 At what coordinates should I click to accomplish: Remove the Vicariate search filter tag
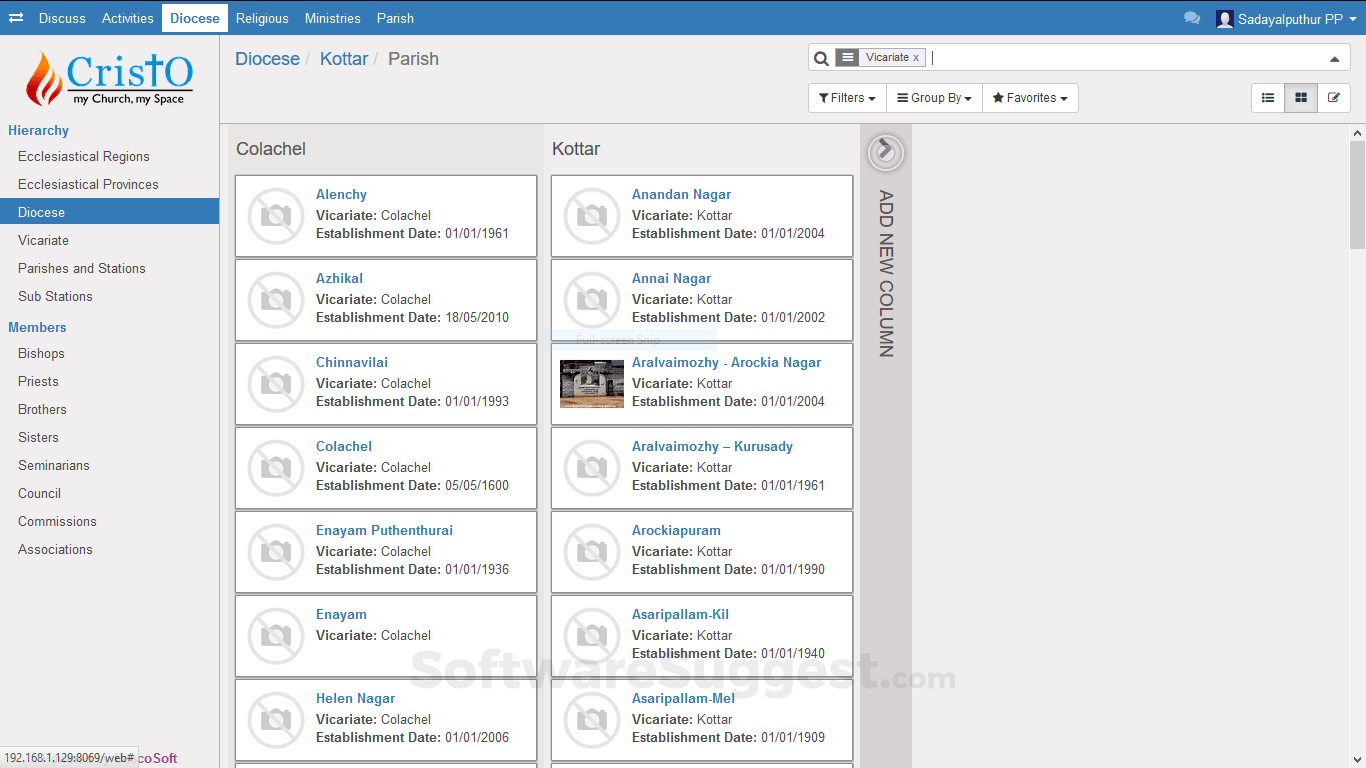916,58
